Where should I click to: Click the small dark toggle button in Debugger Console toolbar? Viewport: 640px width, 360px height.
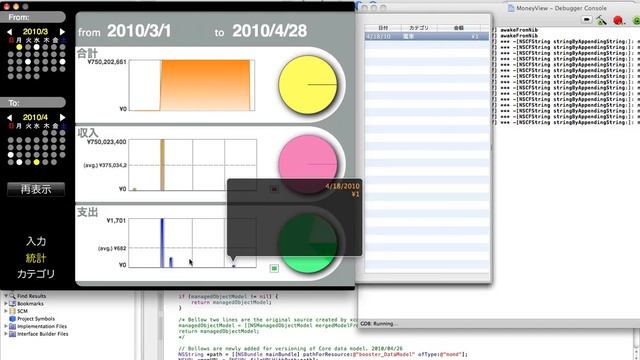(586, 19)
